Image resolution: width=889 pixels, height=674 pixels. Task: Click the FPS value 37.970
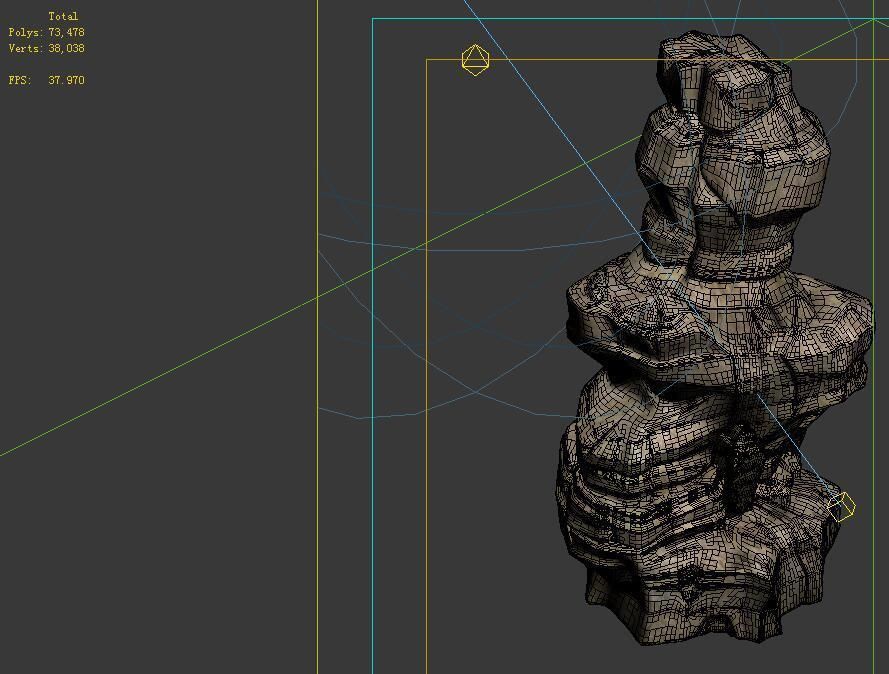(x=66, y=80)
